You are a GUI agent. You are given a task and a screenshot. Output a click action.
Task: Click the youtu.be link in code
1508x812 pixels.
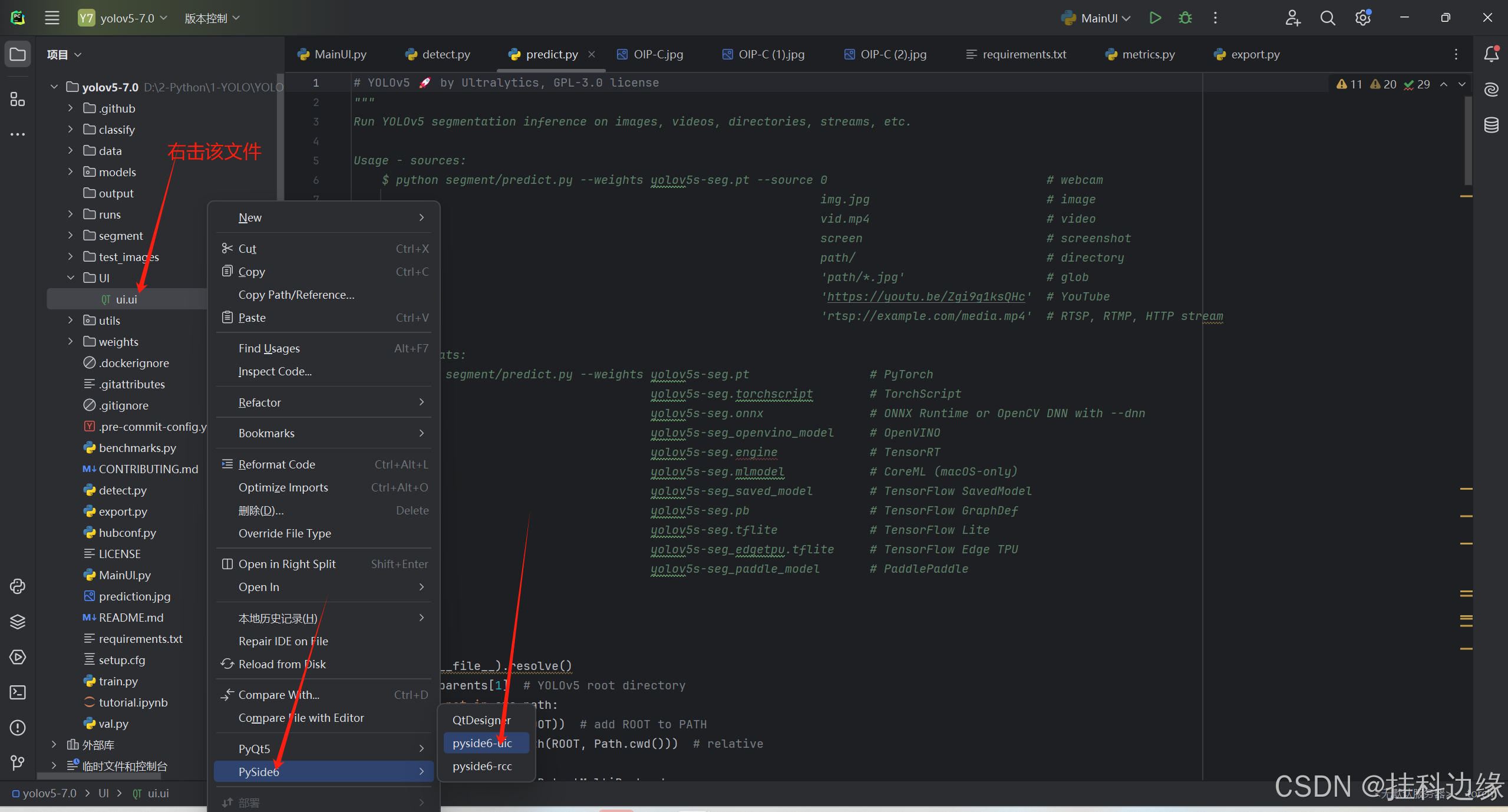pyautogui.click(x=926, y=297)
